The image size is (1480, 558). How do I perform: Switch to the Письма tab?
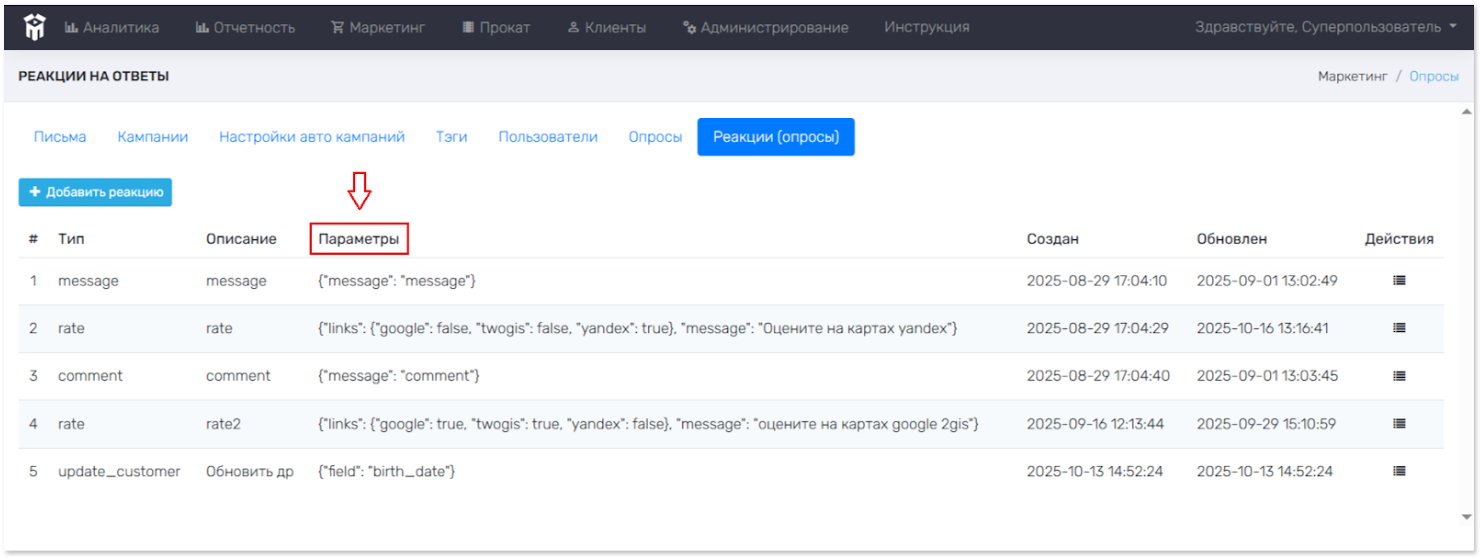click(x=60, y=137)
